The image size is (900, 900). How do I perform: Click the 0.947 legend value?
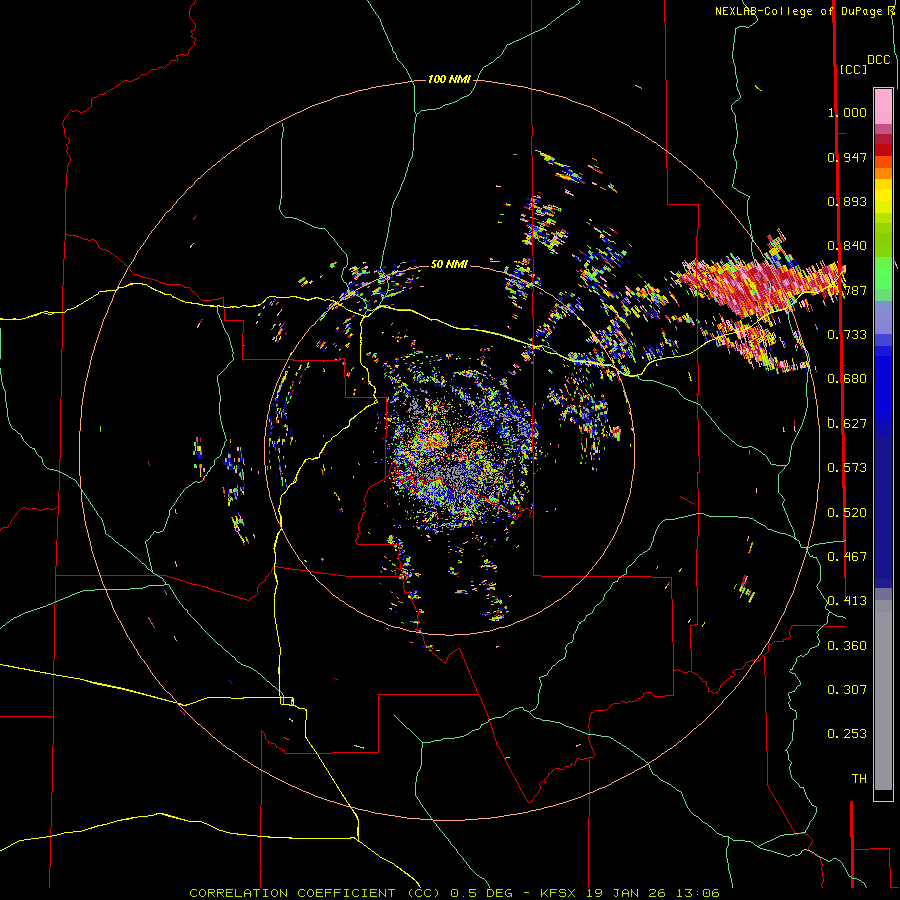point(847,157)
